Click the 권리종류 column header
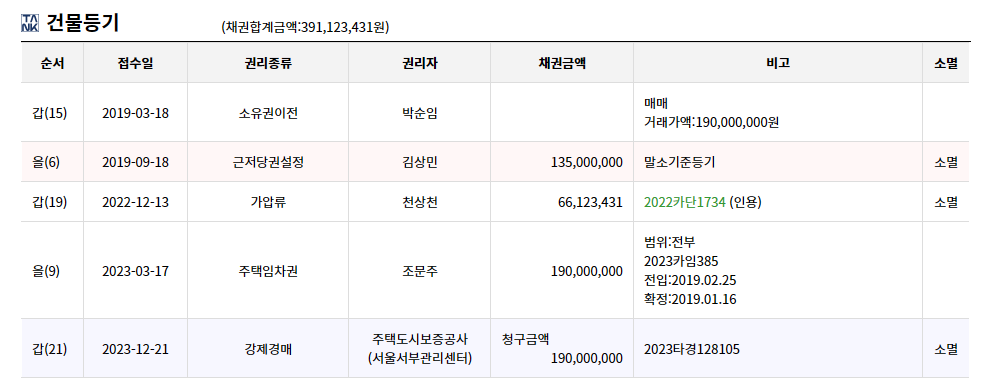Viewport: 988px width, 387px height. click(268, 63)
